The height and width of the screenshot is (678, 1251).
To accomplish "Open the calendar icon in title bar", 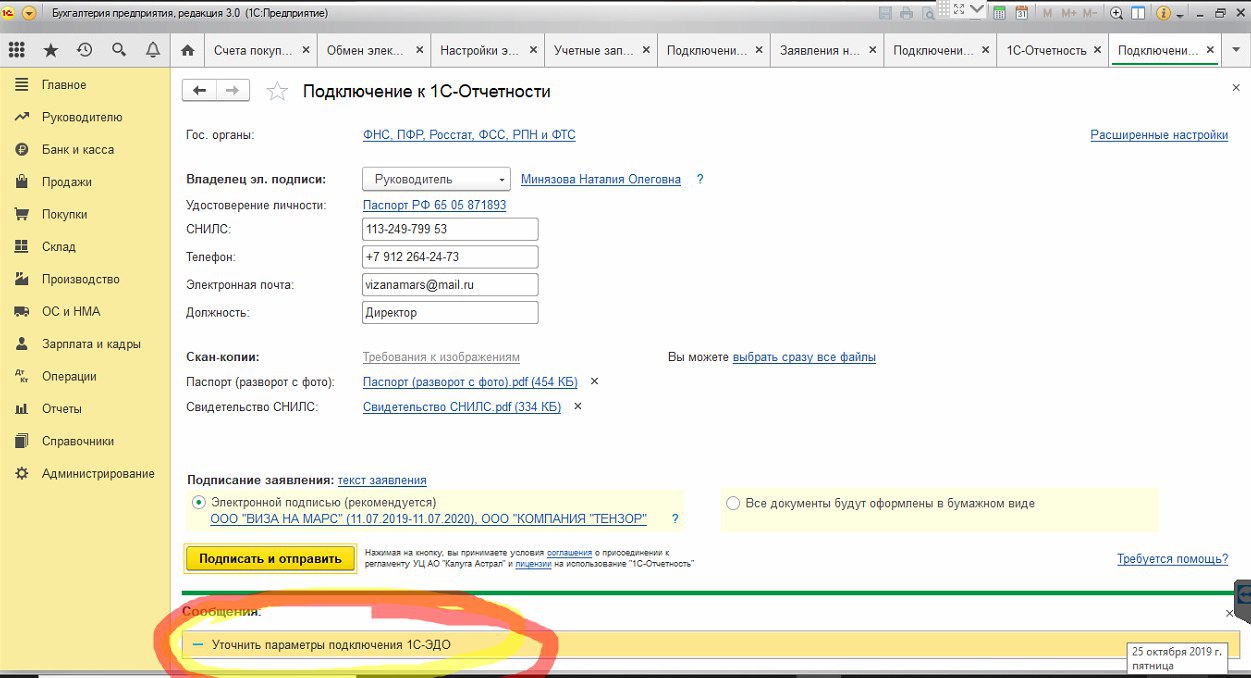I will (1021, 13).
